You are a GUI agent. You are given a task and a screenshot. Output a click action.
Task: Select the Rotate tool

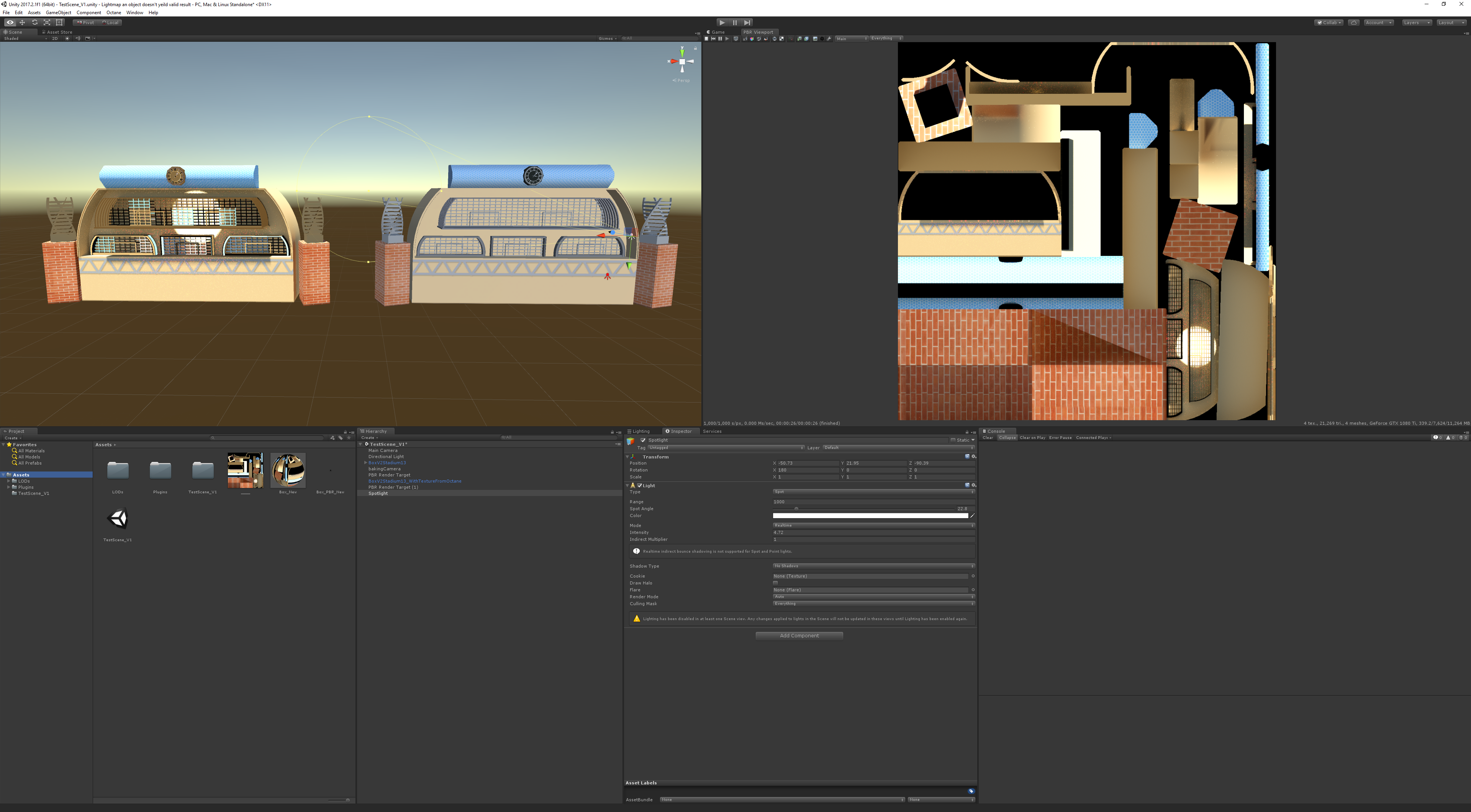coord(34,22)
